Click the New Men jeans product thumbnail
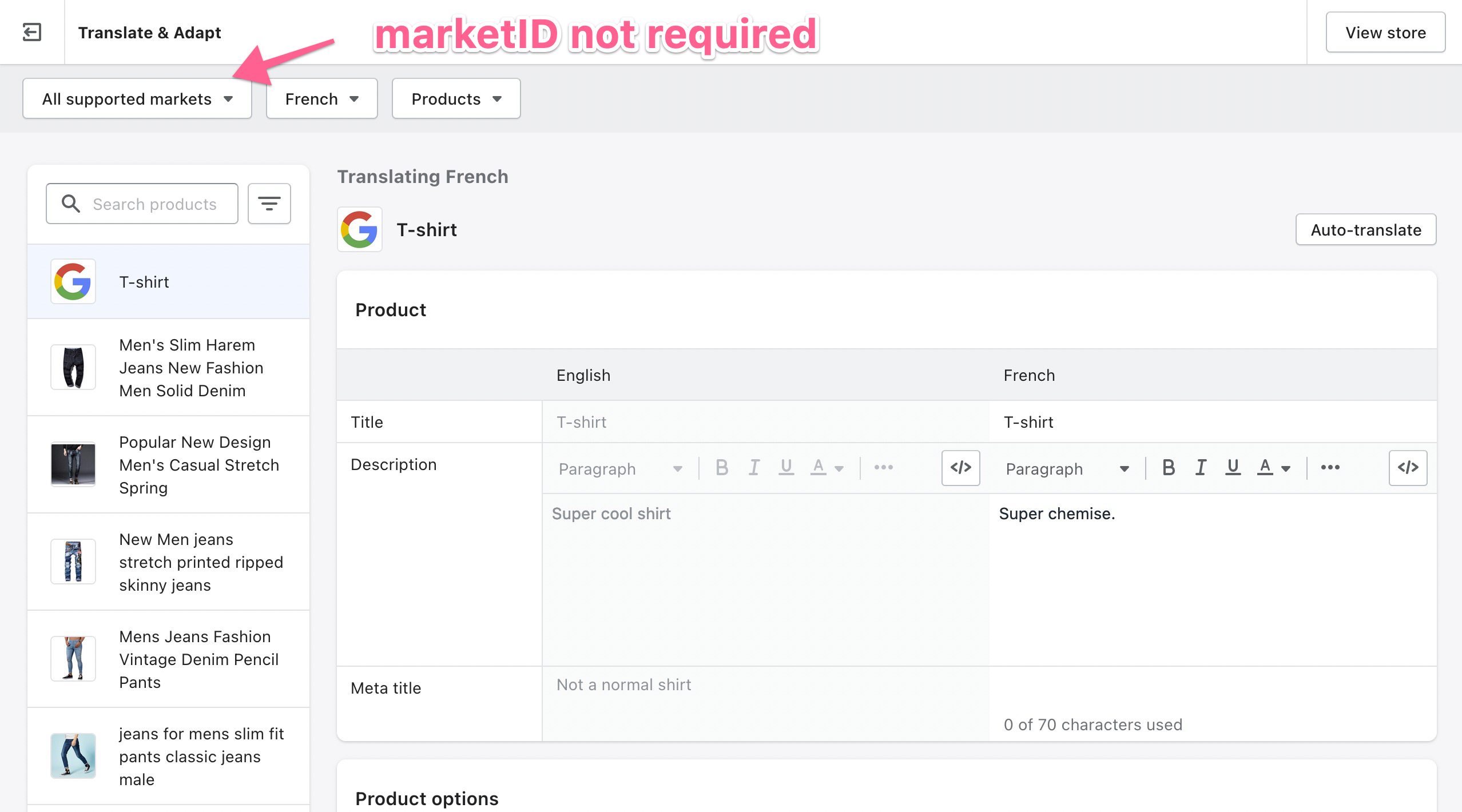The width and height of the screenshot is (1462, 812). (73, 562)
